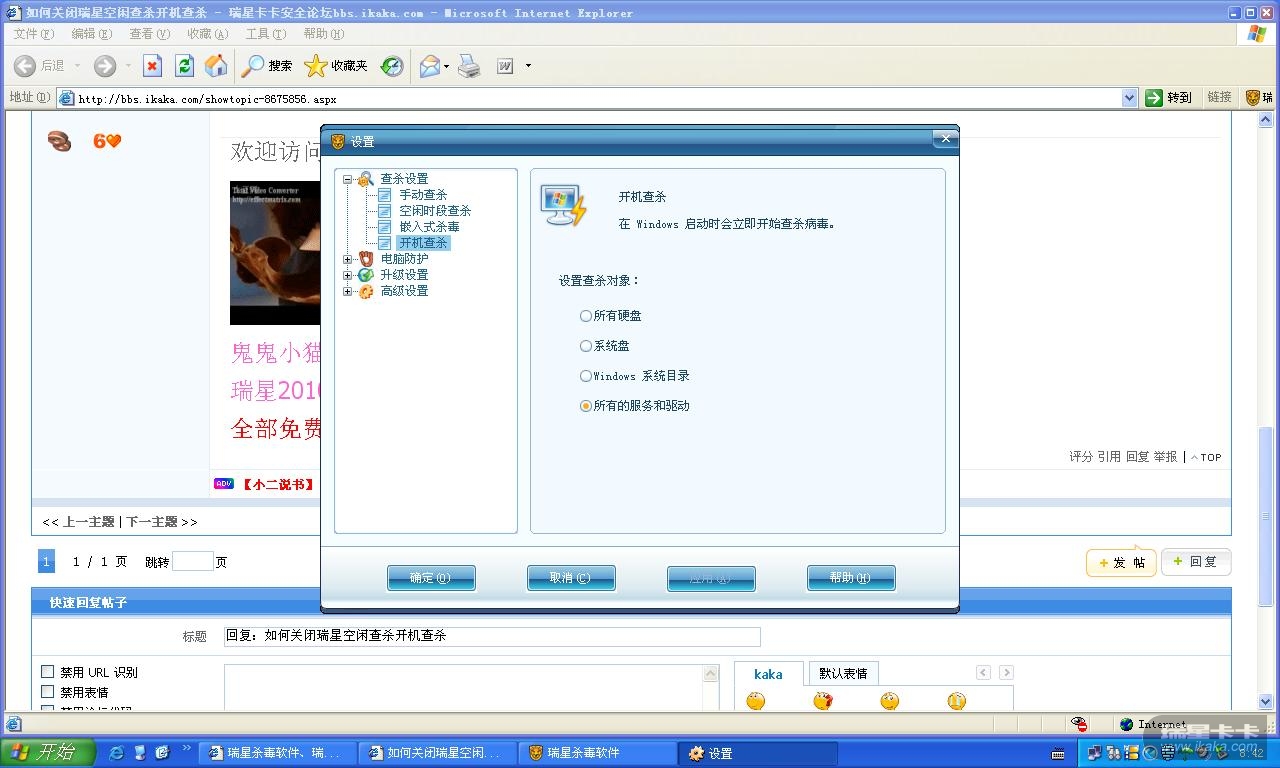Click the 上一主题 link
Screen dimensions: 1280x768
coord(89,522)
